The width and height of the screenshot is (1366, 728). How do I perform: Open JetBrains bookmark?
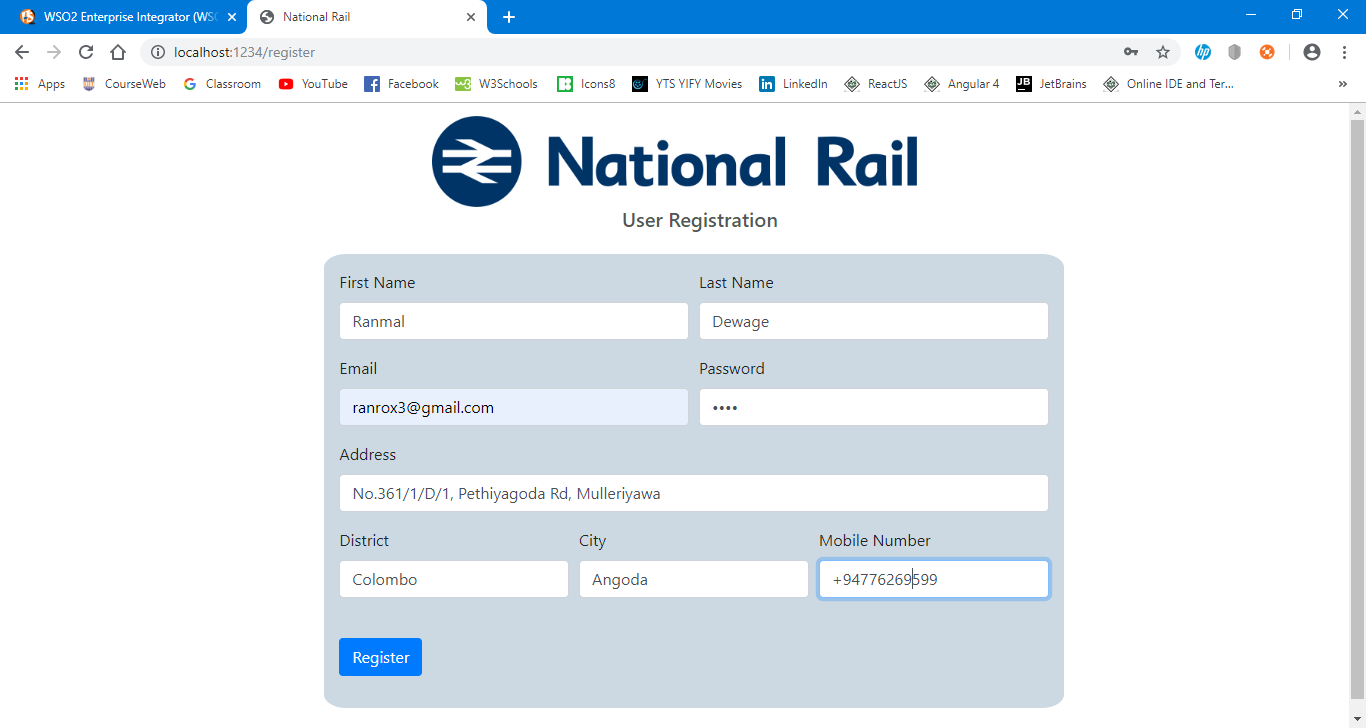pos(1051,84)
